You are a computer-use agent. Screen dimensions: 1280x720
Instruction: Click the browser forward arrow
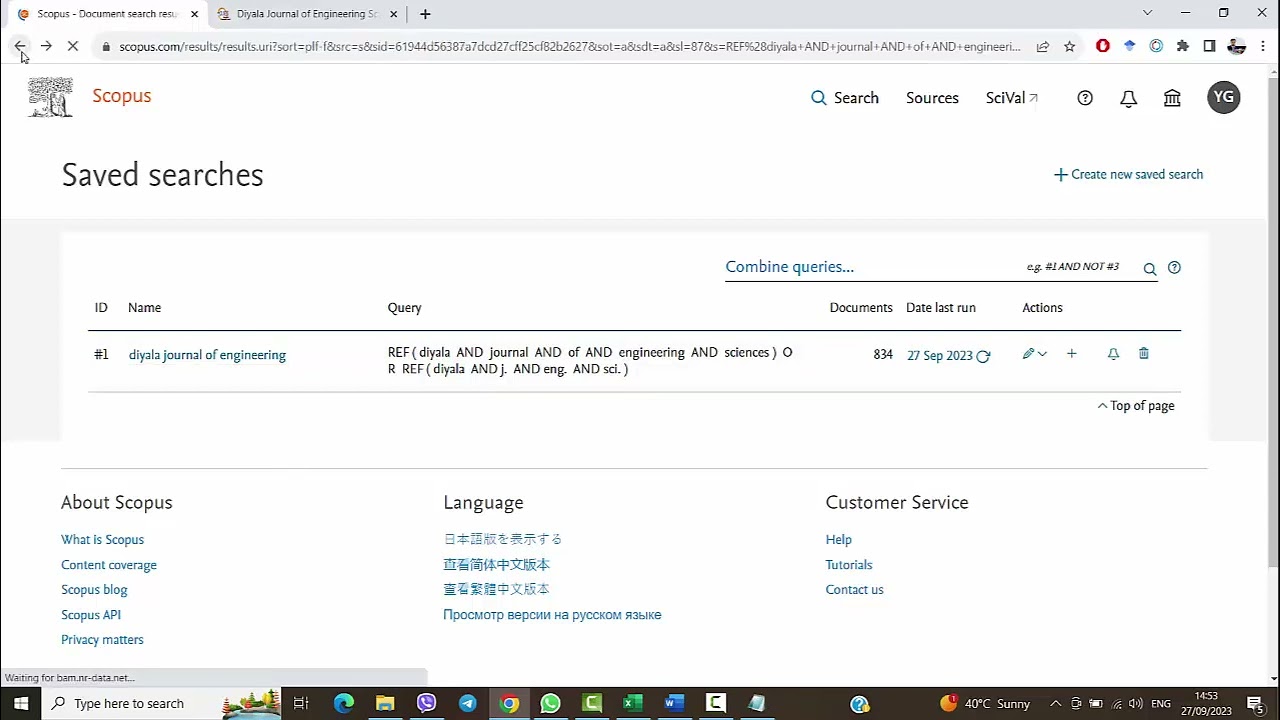tap(46, 46)
